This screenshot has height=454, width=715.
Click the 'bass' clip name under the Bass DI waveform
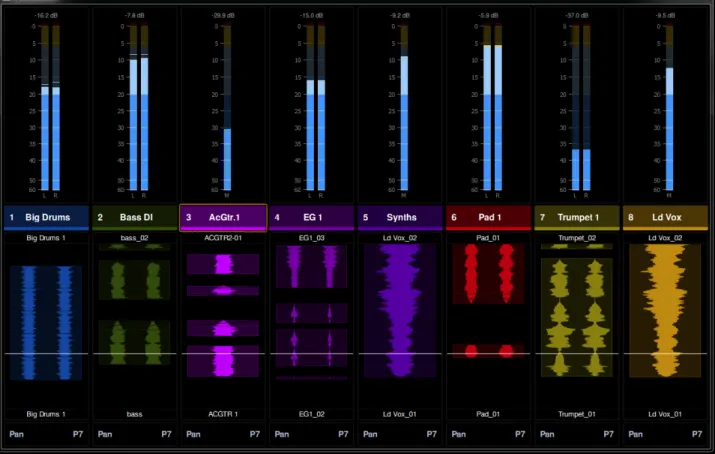135,414
